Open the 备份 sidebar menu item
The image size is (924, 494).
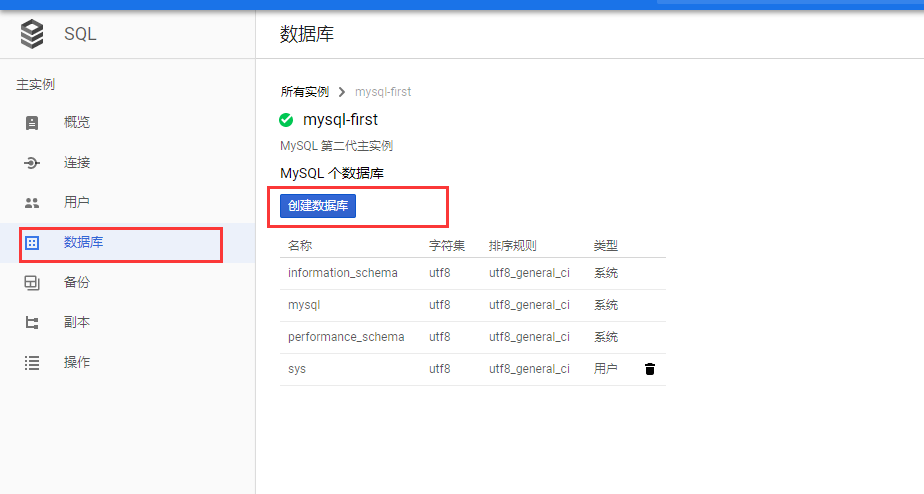click(x=127, y=283)
